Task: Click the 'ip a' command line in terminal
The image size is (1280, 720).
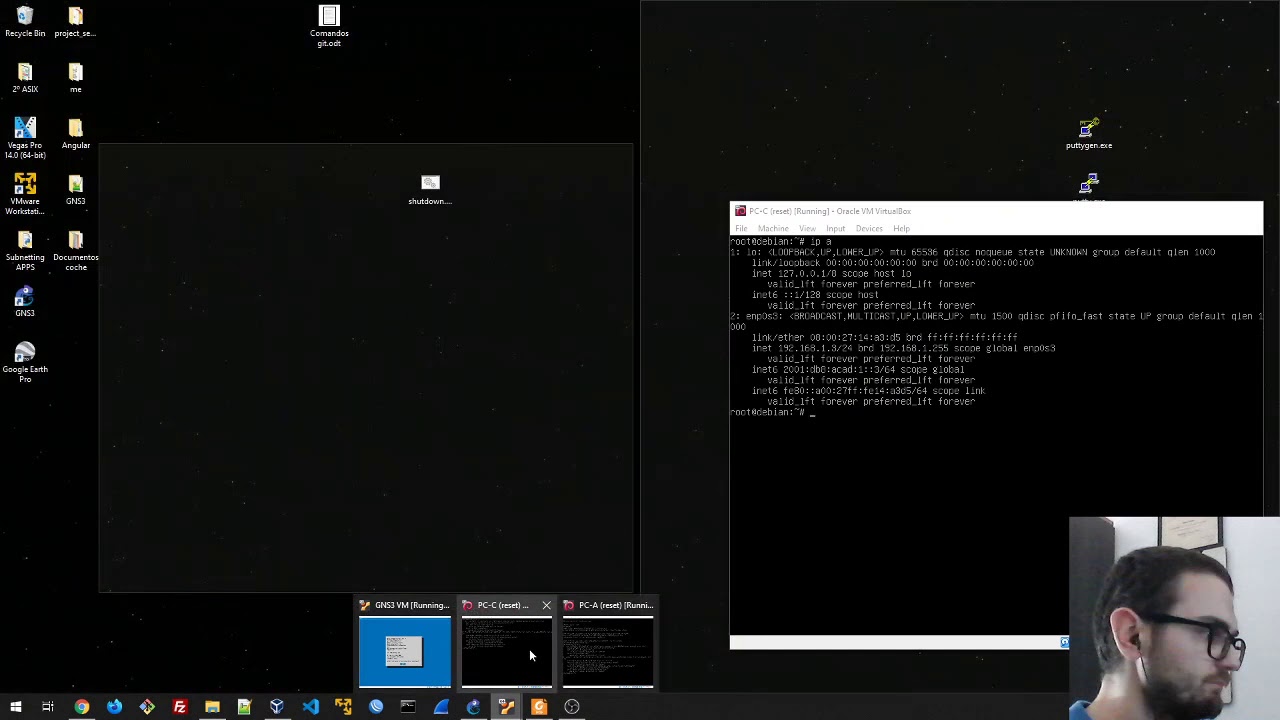Action: pyautogui.click(x=781, y=242)
